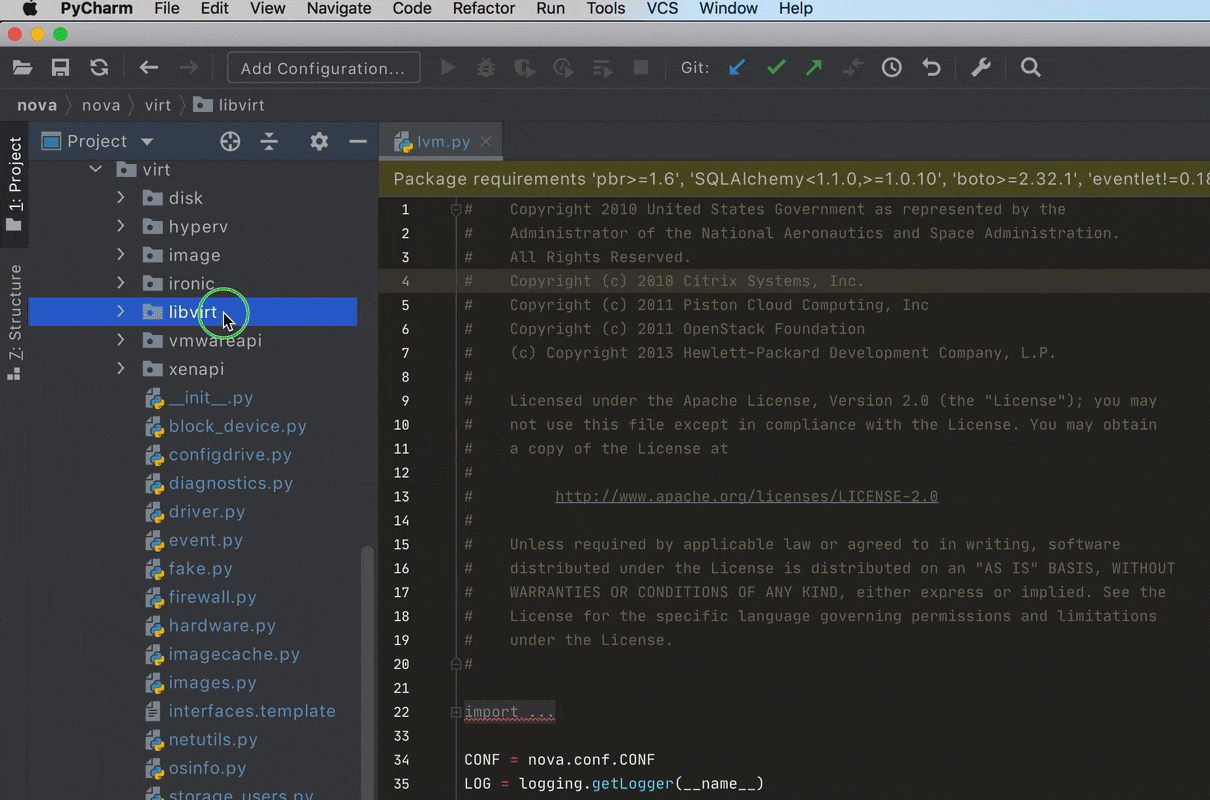Open Git history clock icon
Image resolution: width=1210 pixels, height=800 pixels.
tap(891, 68)
